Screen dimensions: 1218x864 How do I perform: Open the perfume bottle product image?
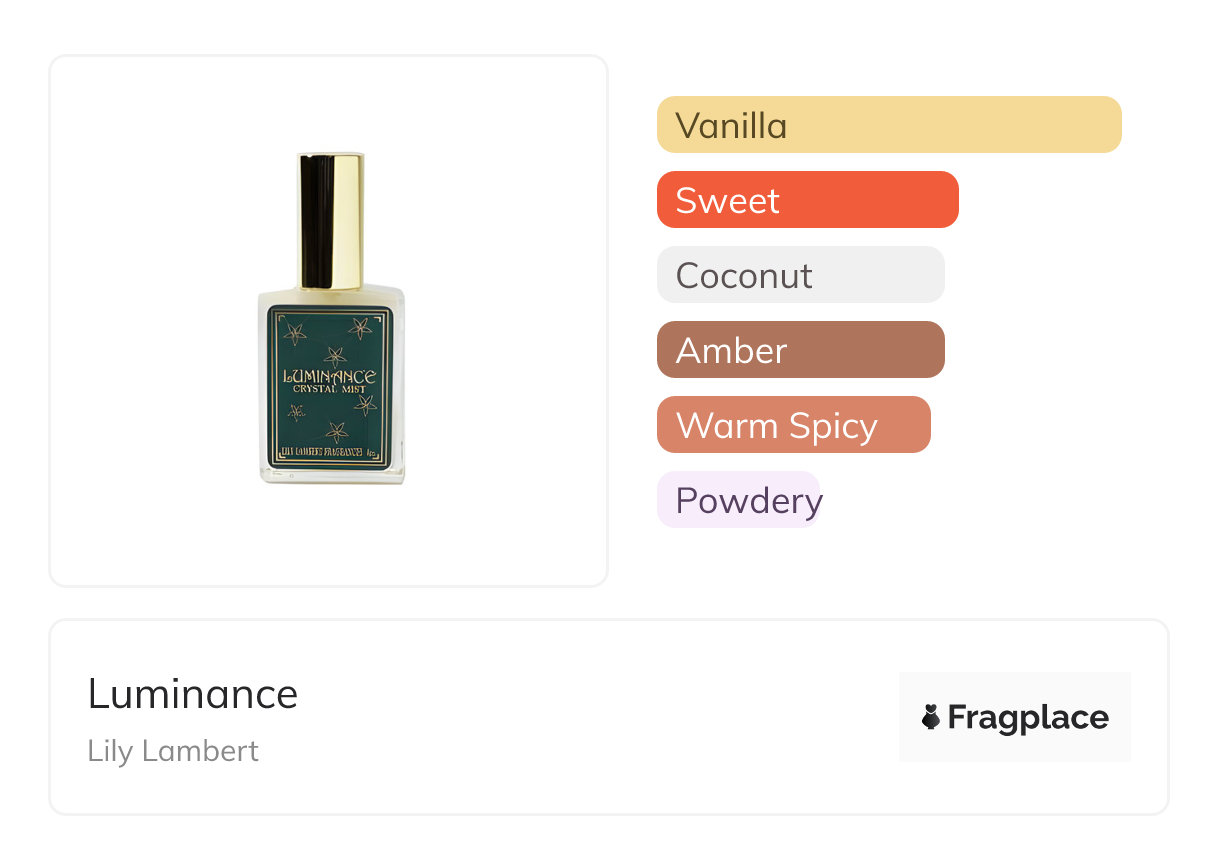click(x=330, y=320)
